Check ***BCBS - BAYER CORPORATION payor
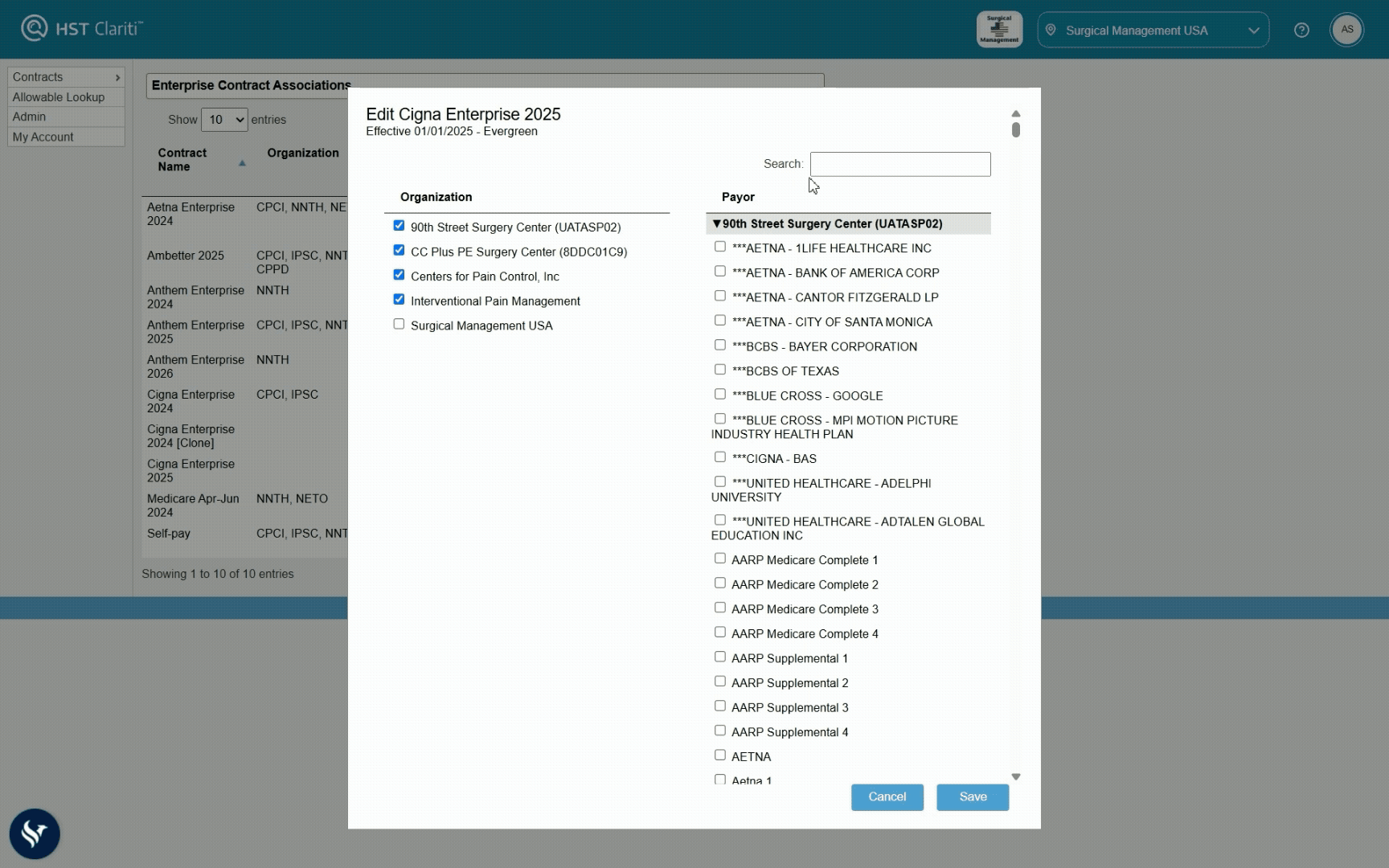The width and height of the screenshot is (1389, 868). click(720, 346)
